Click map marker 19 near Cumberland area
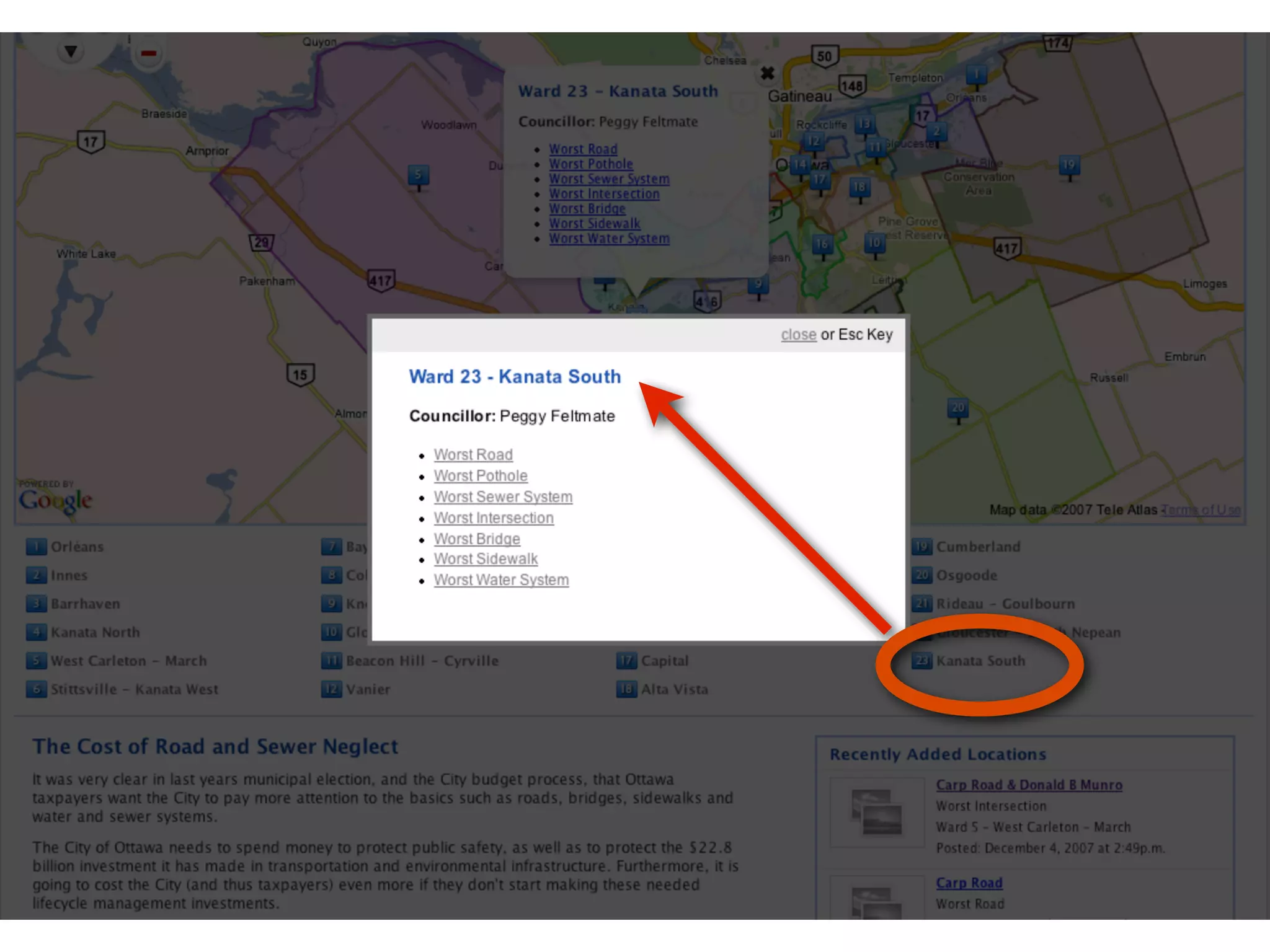Image resolution: width=1270 pixels, height=952 pixels. coord(1068,166)
